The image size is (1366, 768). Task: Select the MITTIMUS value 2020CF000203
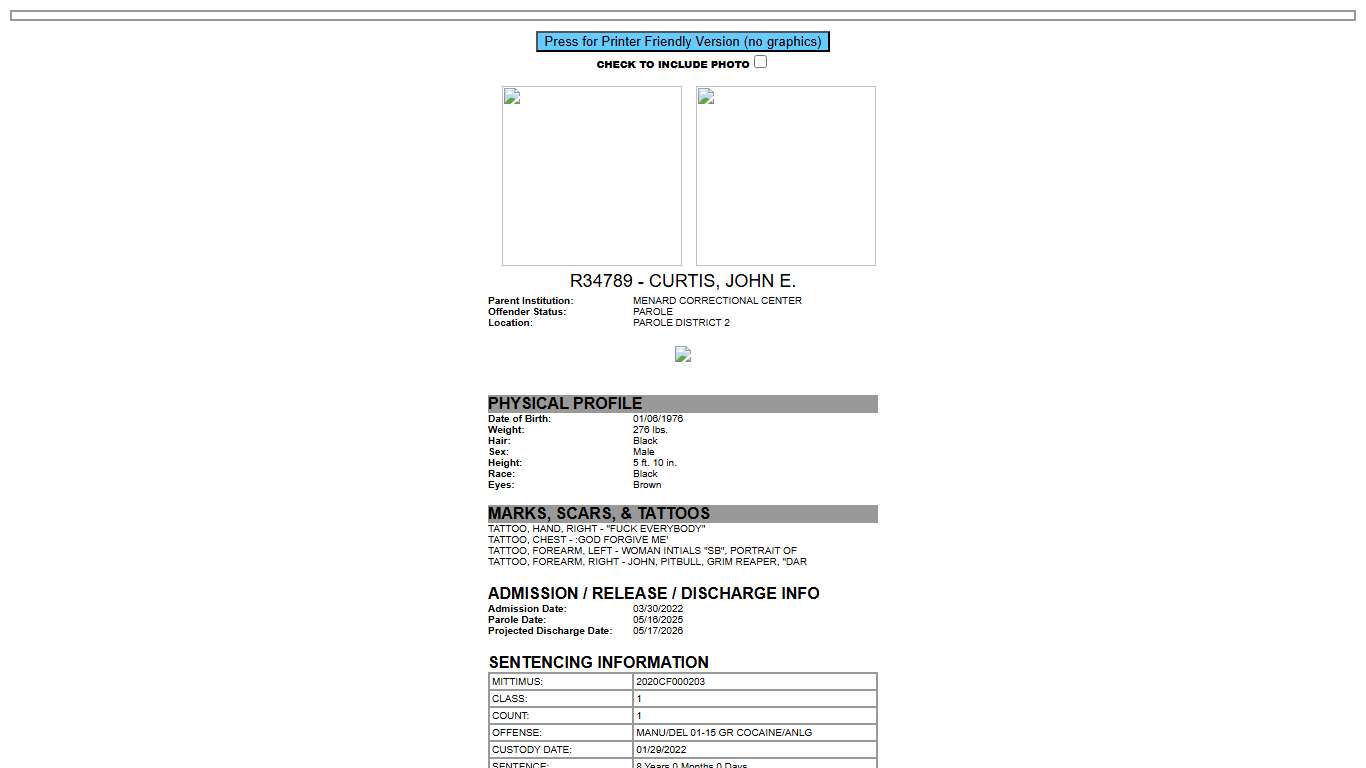(668, 681)
